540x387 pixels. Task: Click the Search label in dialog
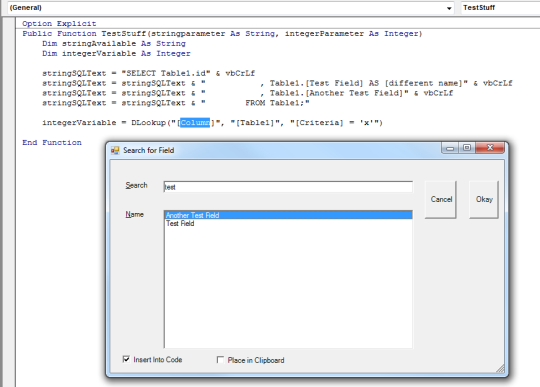pyautogui.click(x=136, y=185)
